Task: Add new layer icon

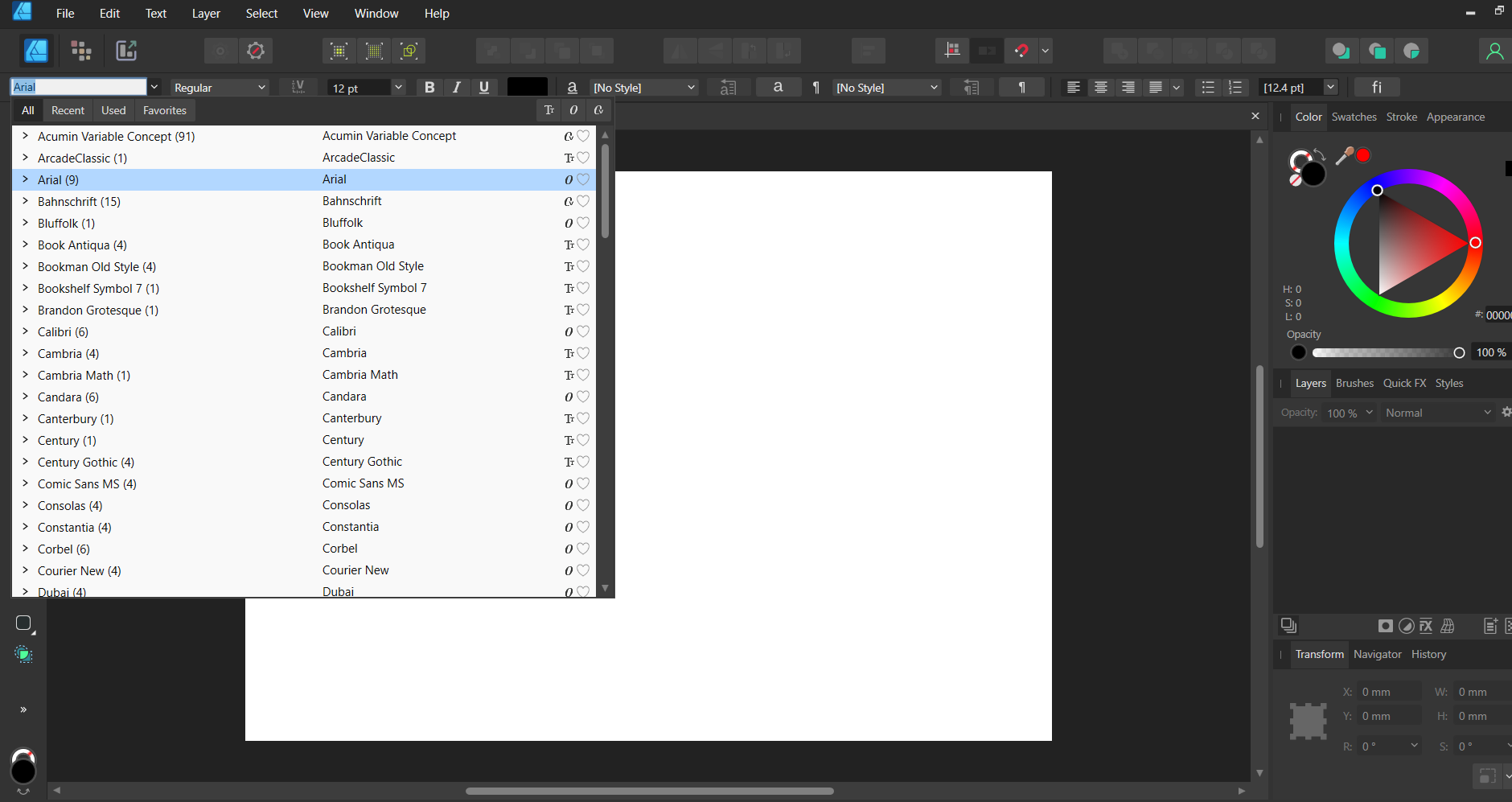Action: click(1490, 626)
